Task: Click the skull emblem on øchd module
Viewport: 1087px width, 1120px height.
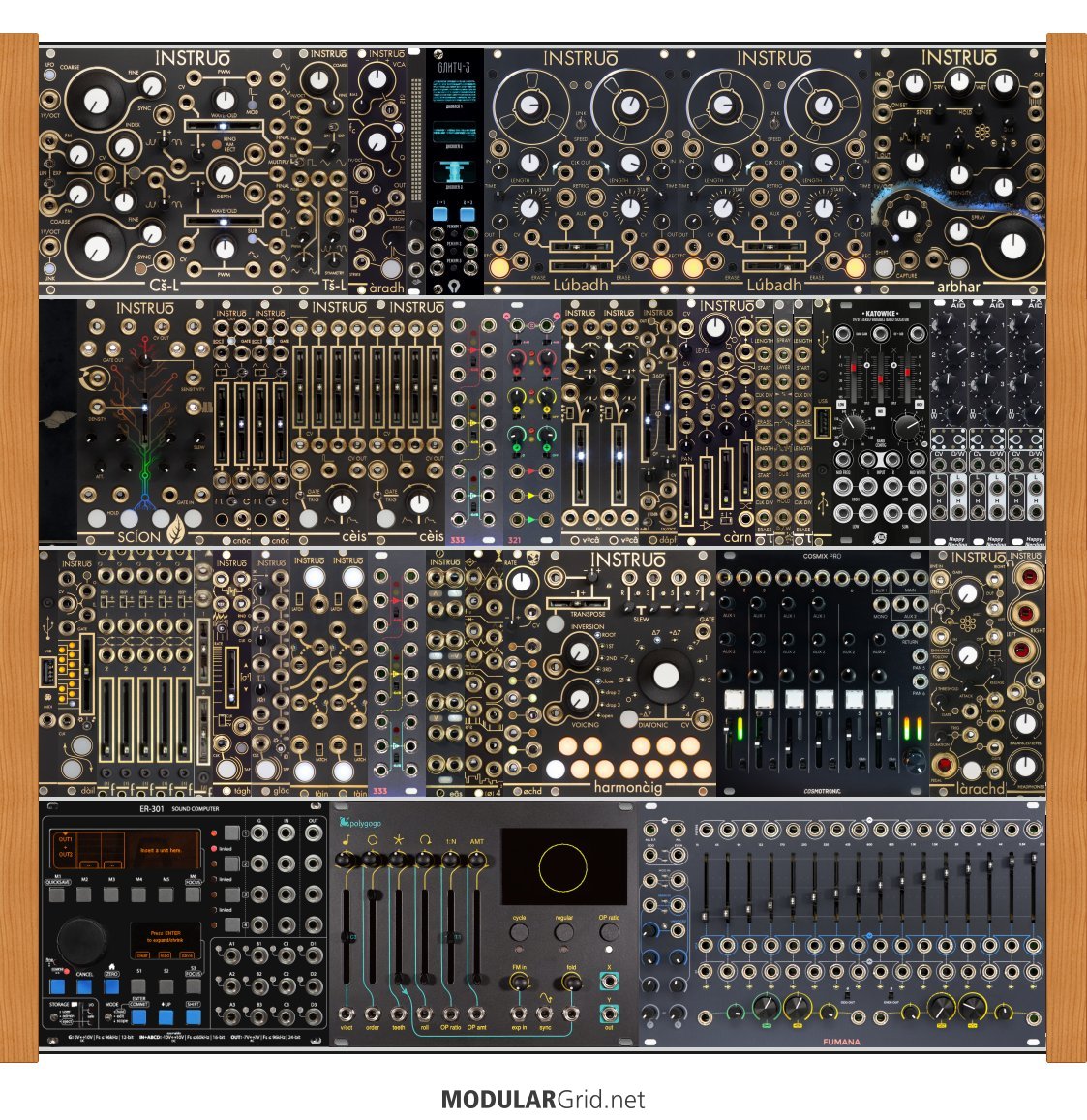Action: [532, 559]
